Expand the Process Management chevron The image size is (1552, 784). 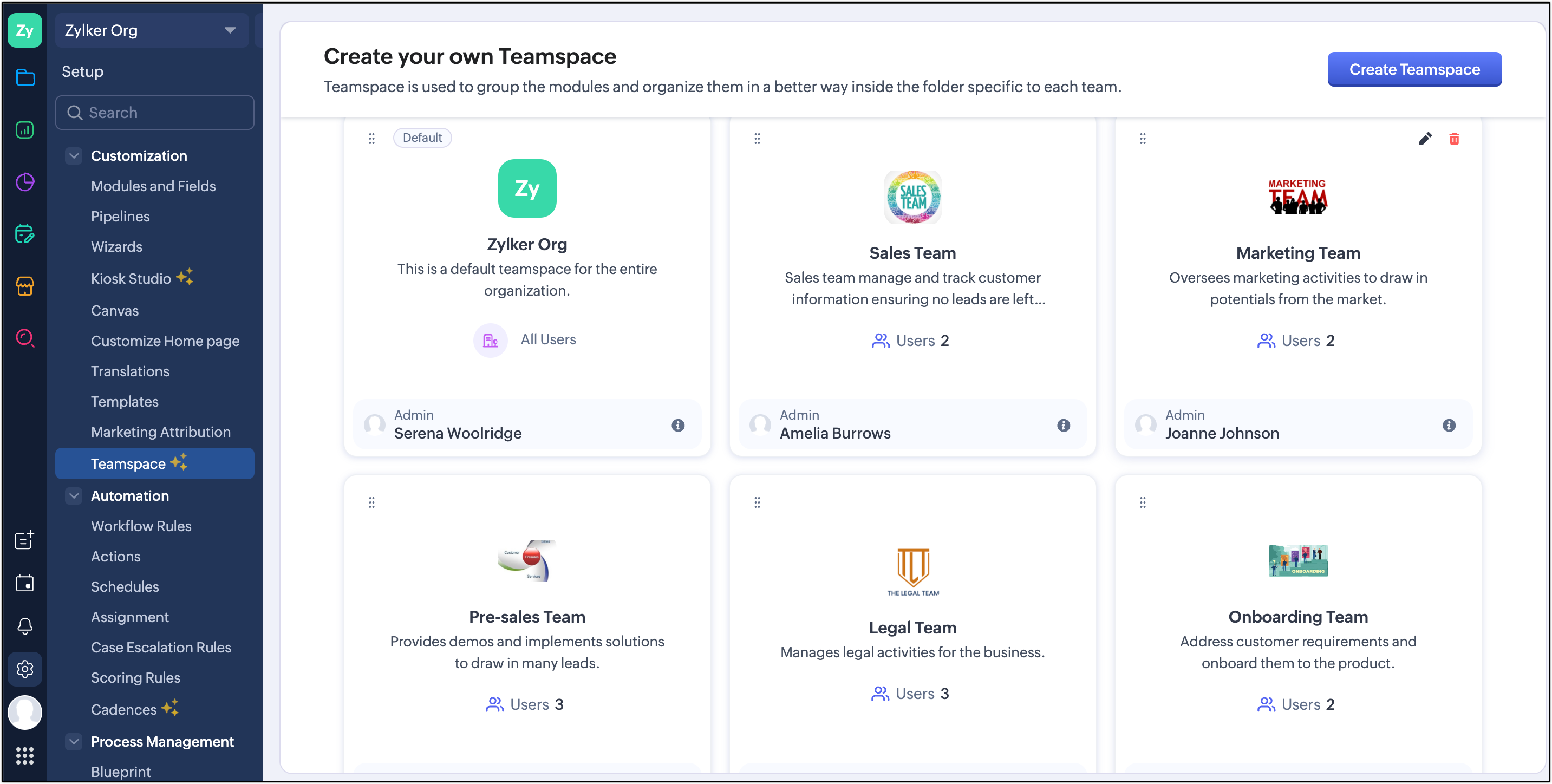tap(74, 741)
